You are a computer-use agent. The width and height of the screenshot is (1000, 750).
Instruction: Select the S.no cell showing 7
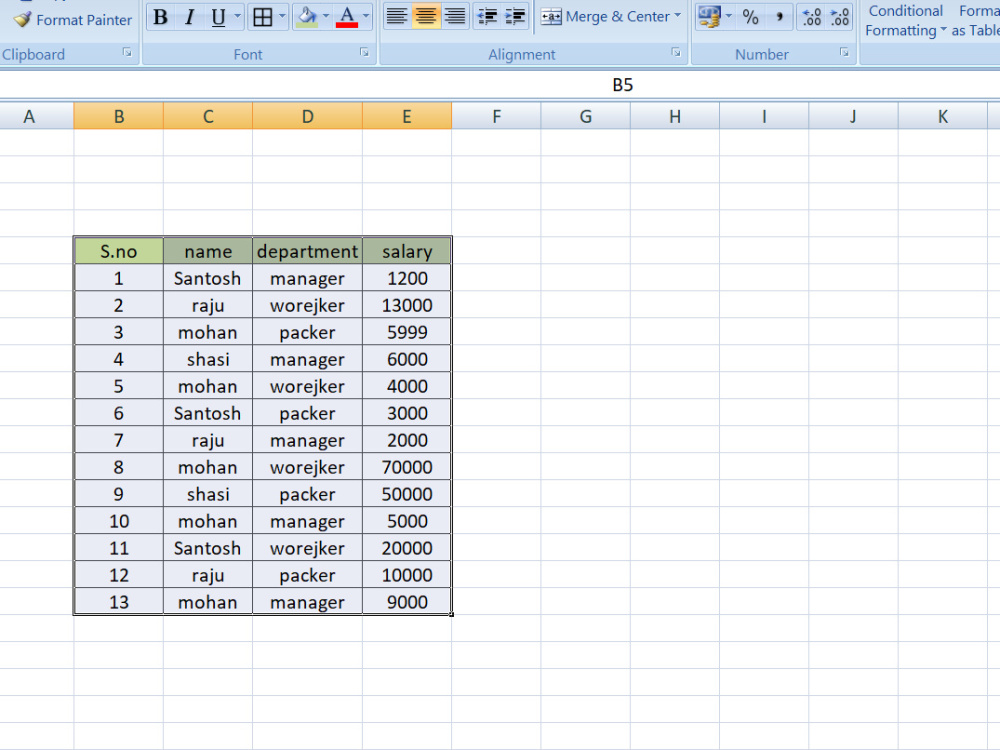119,440
